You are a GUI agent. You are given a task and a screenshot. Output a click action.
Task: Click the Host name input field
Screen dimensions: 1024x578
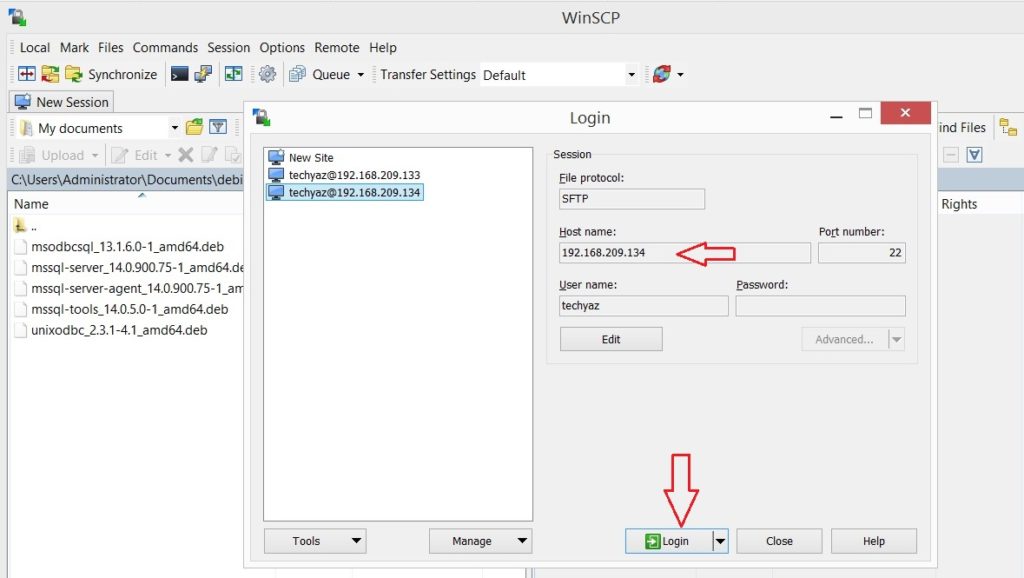tap(684, 252)
